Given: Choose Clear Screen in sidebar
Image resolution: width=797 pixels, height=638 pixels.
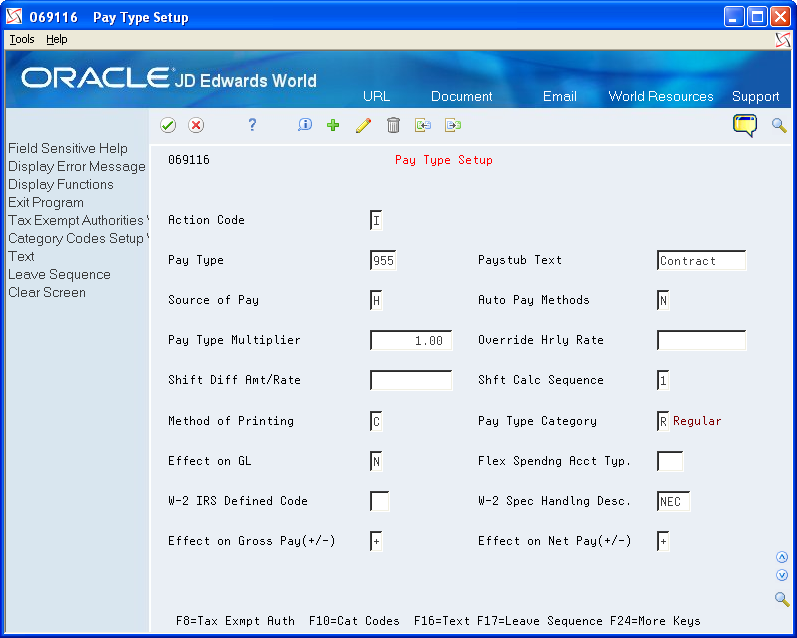Looking at the screenshot, I should click(x=47, y=292).
